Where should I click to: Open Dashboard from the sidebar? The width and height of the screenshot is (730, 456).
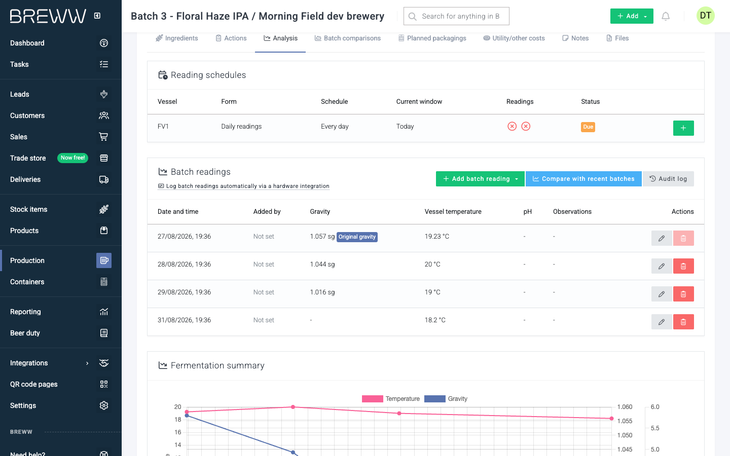(x=27, y=43)
